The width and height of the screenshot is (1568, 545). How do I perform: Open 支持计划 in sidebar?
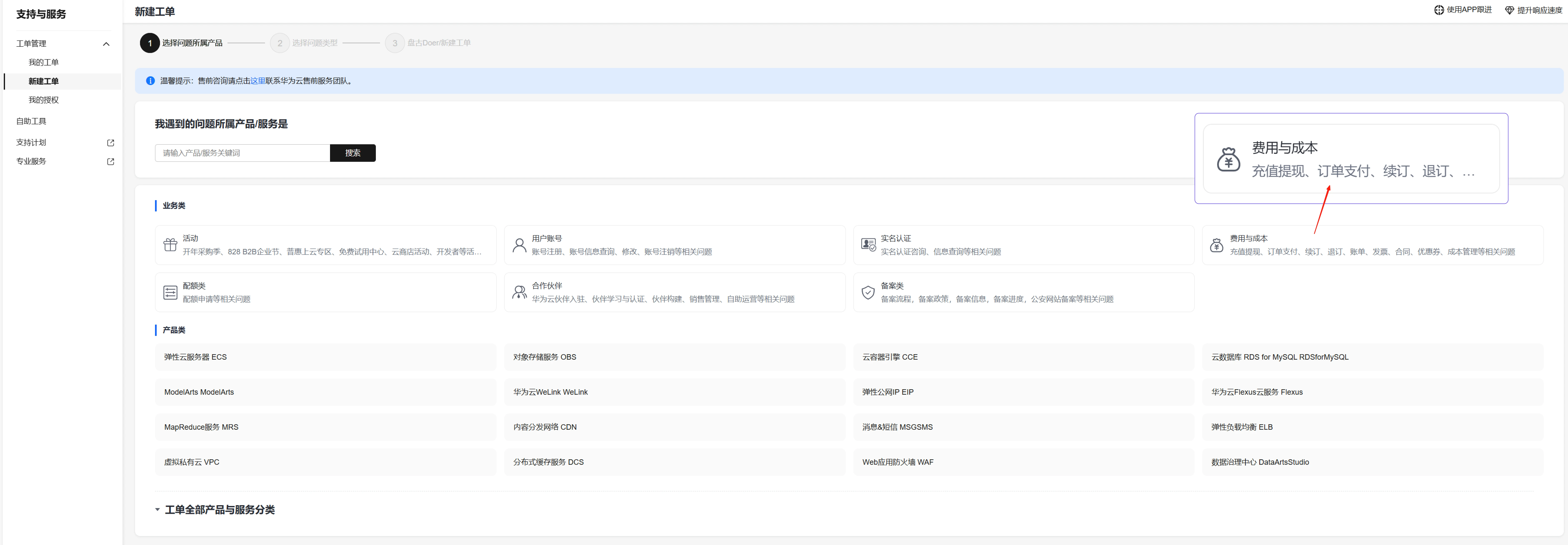[x=31, y=142]
